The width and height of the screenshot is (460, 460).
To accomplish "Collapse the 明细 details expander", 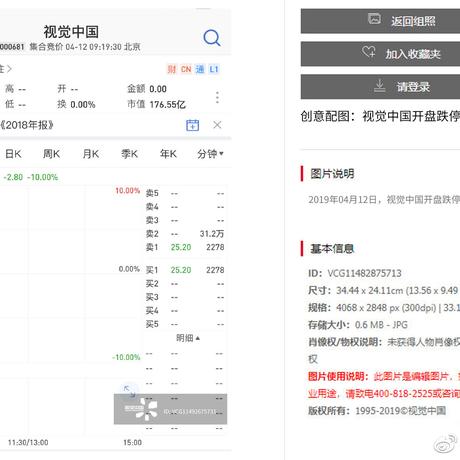I will pos(188,338).
